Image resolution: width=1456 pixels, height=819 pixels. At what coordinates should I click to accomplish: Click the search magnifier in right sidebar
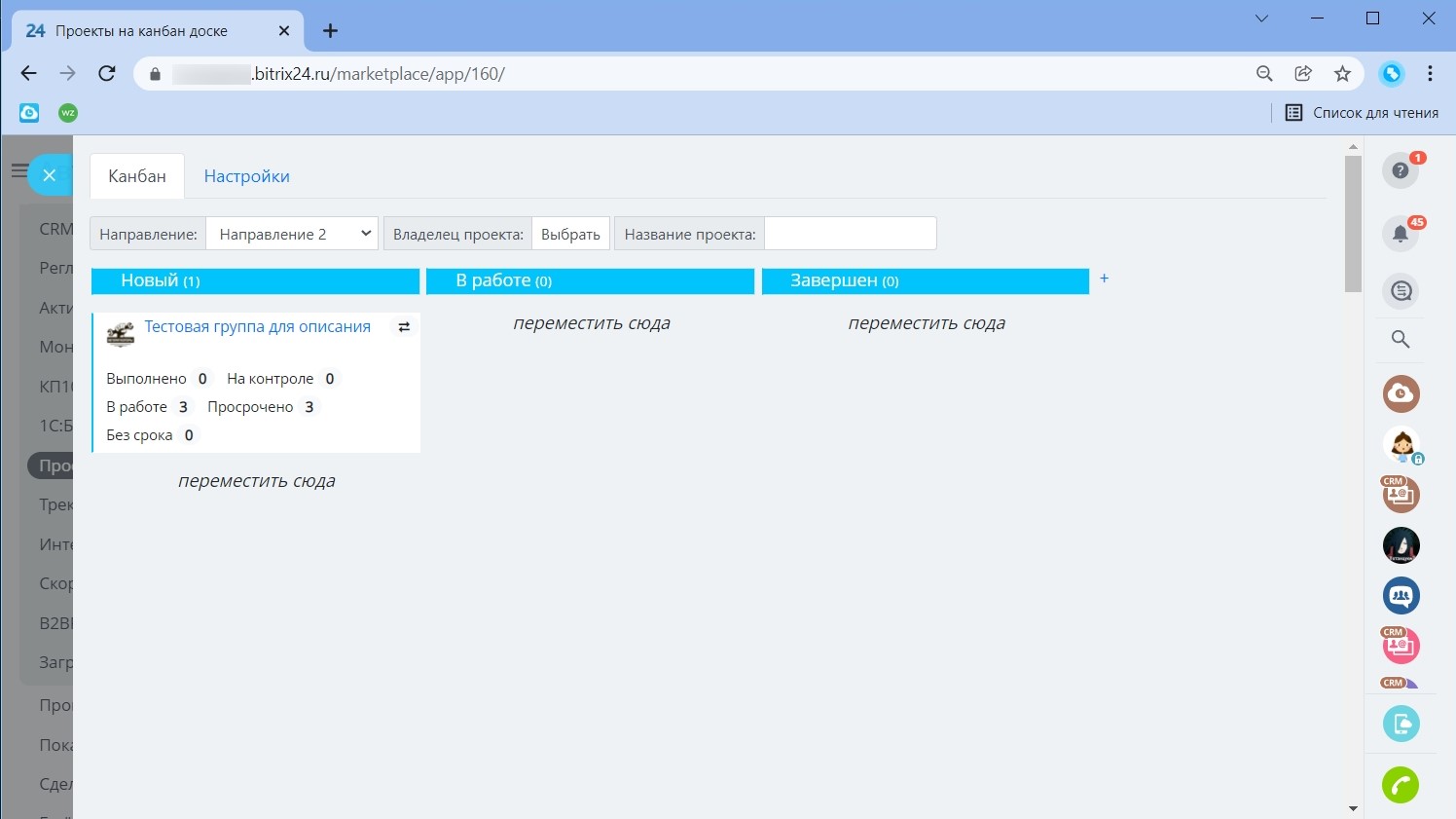(1401, 340)
